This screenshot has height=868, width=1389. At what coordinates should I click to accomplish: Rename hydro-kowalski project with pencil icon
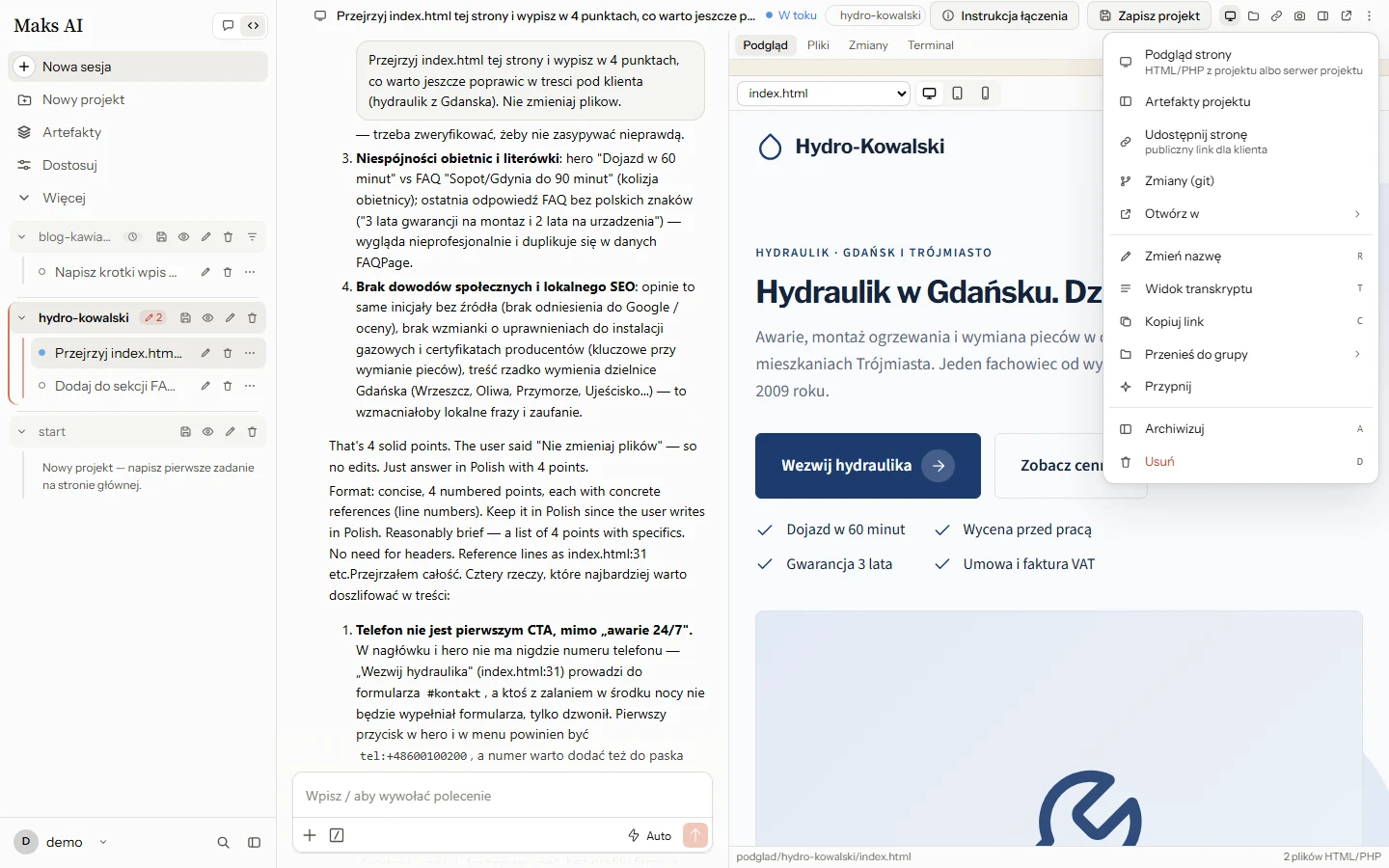pos(230,318)
